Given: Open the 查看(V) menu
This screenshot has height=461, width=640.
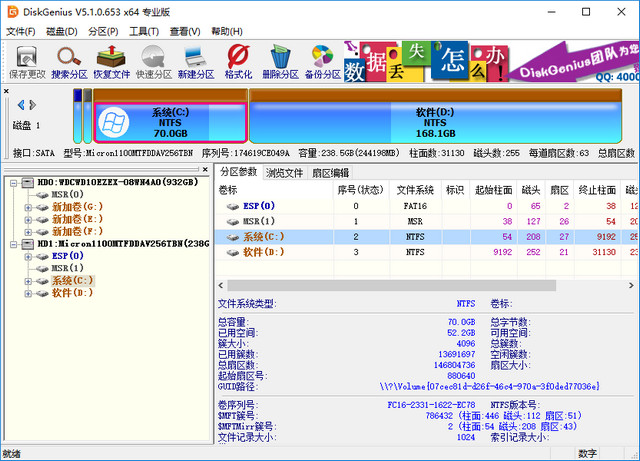Looking at the screenshot, I should pyautogui.click(x=185, y=31).
